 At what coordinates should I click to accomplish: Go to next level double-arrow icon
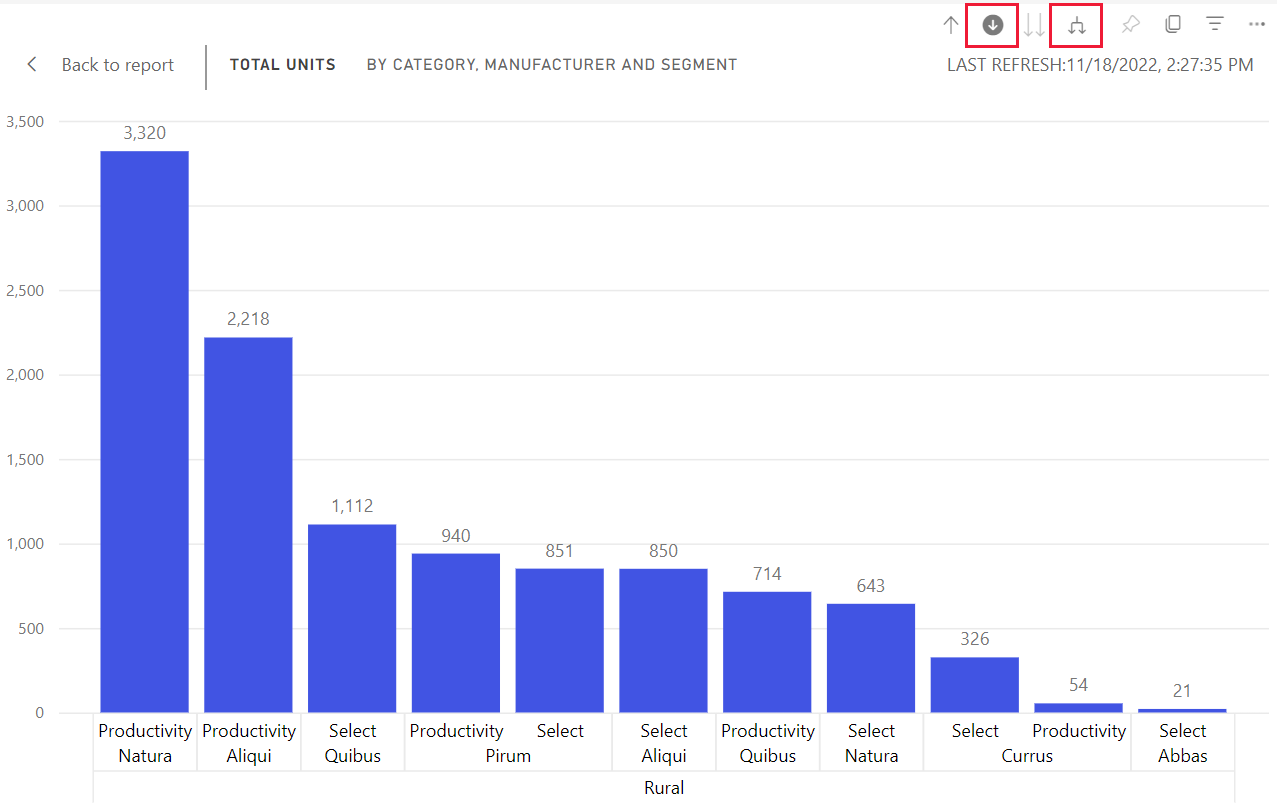click(x=1034, y=26)
